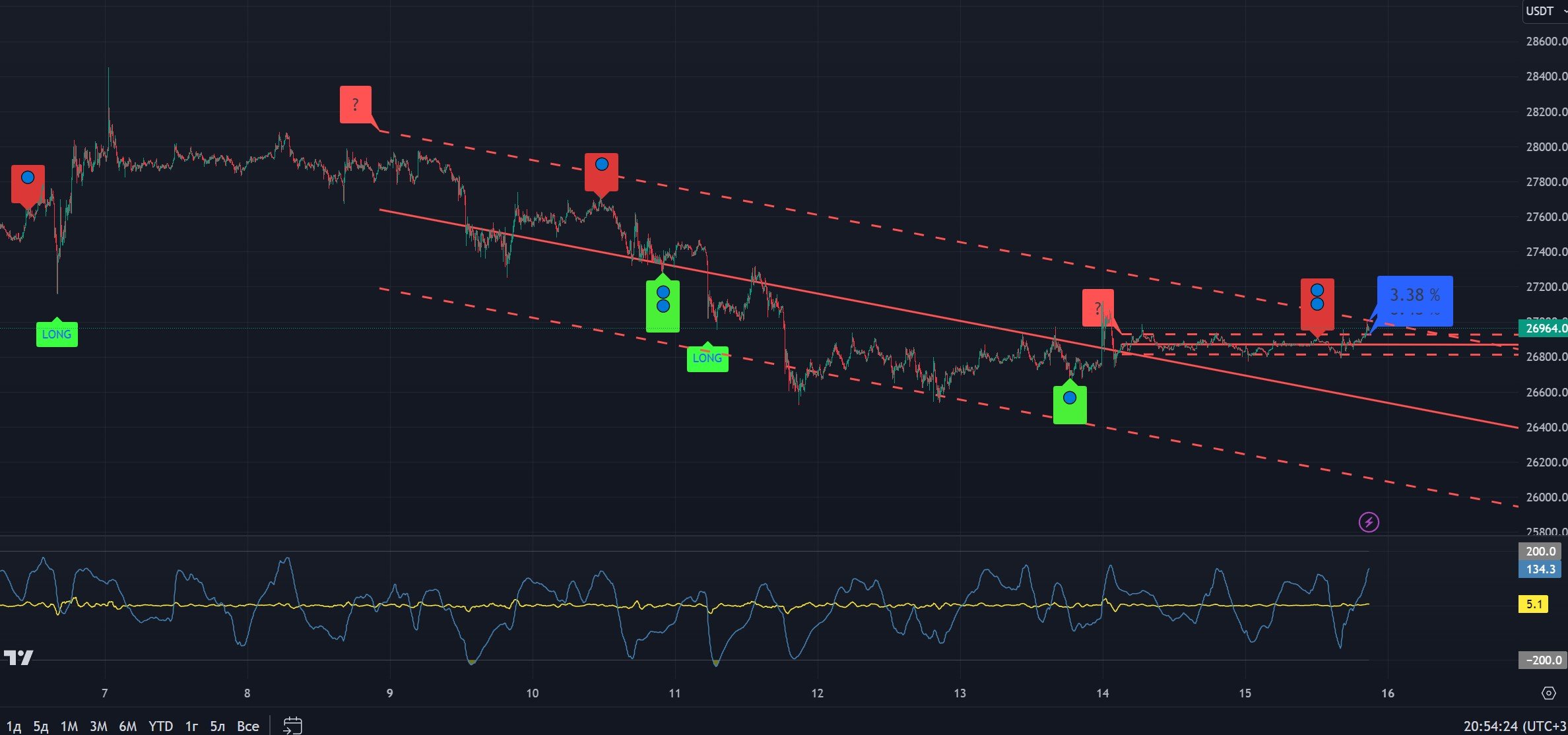Select the 6М time range button
The width and height of the screenshot is (1568, 735).
click(128, 726)
